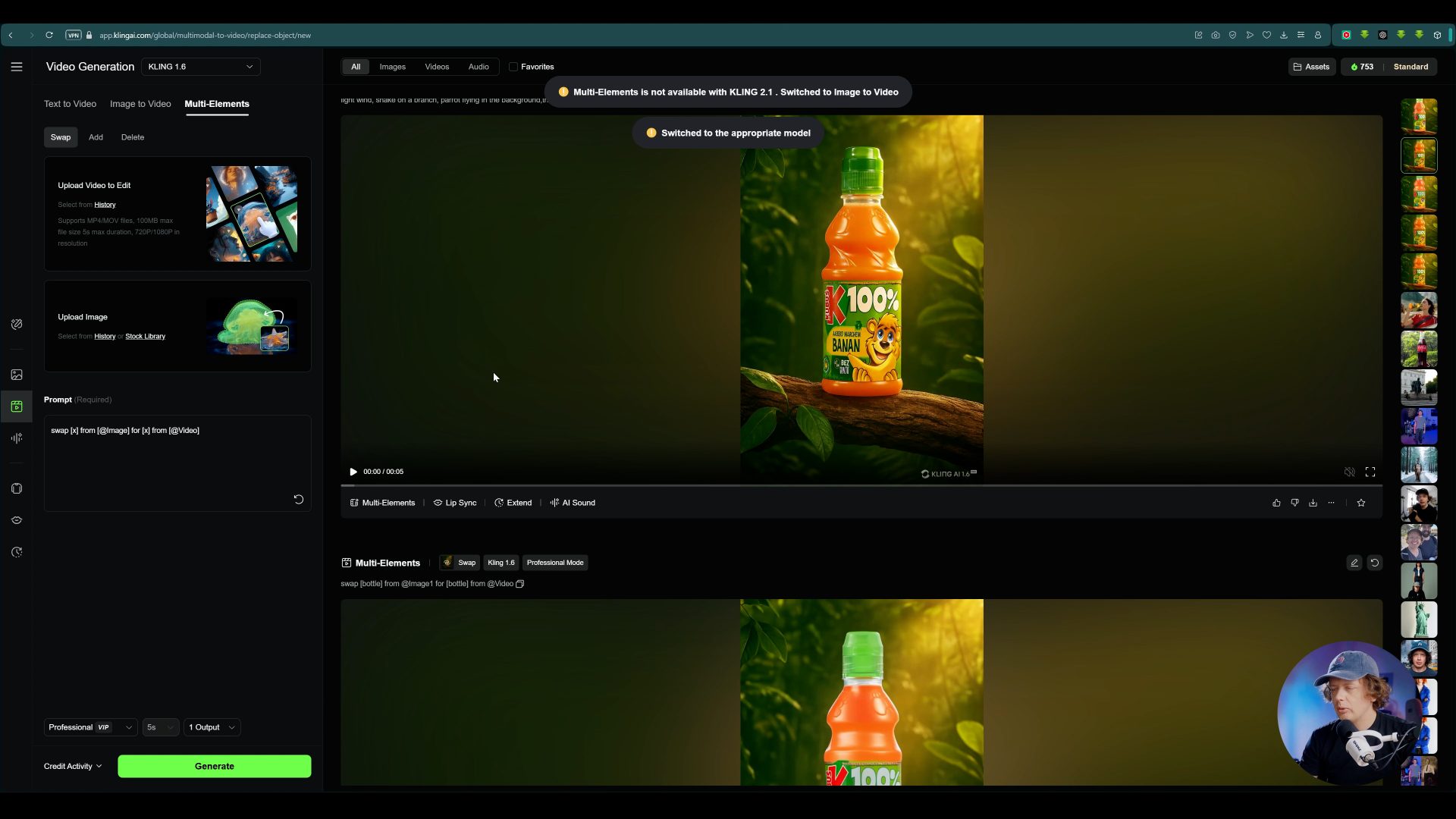Screen dimensions: 1456x819
Task: Select the Statue of Liberty thumbnail
Action: click(x=1419, y=620)
